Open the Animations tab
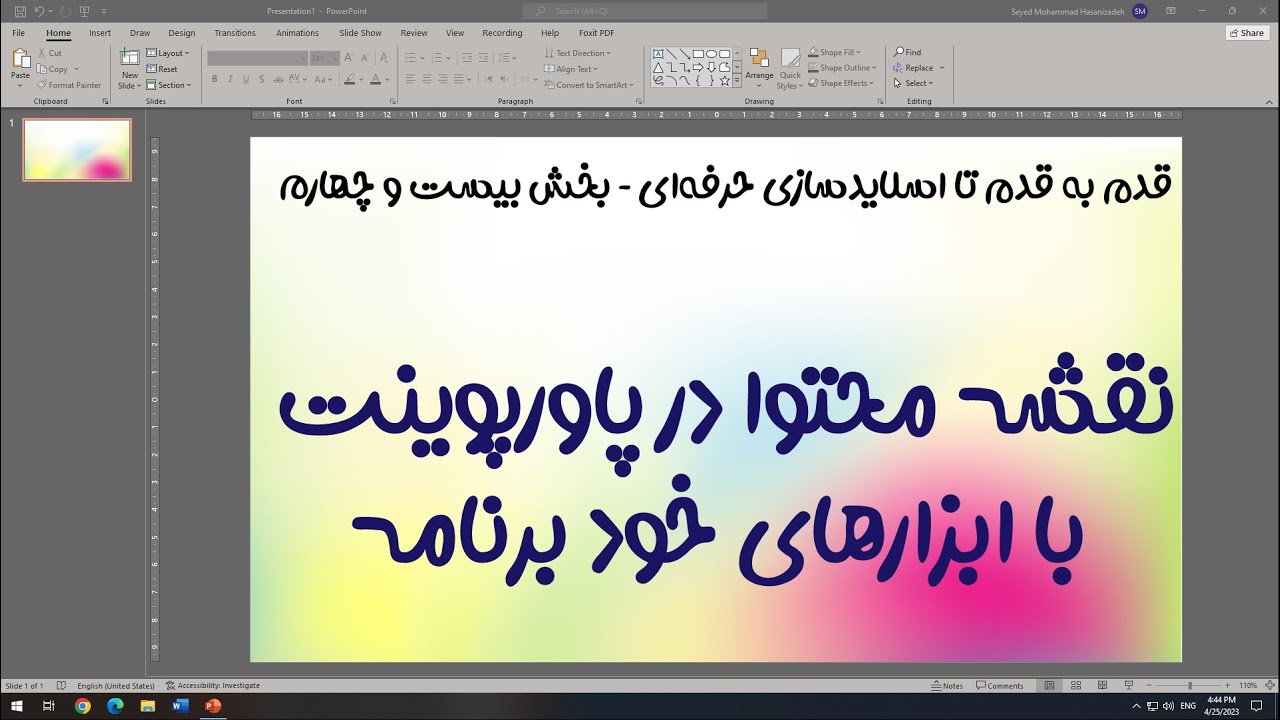 (297, 33)
